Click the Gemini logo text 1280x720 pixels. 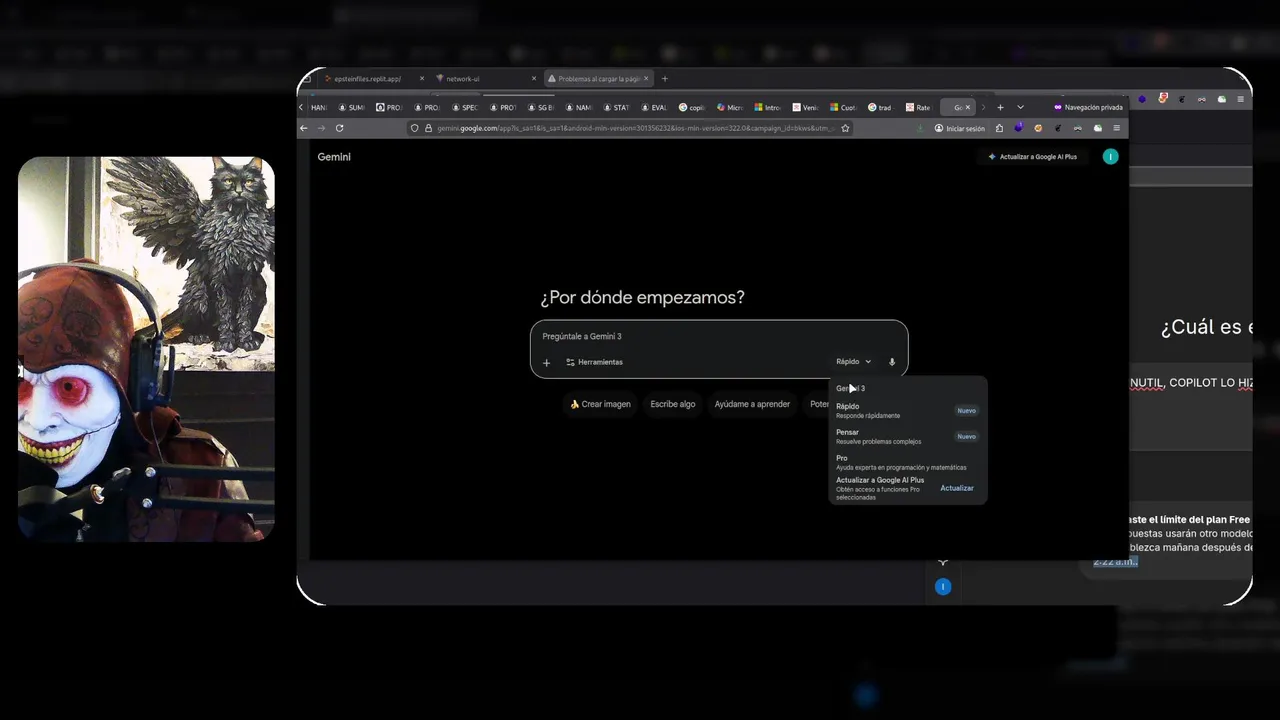[334, 157]
